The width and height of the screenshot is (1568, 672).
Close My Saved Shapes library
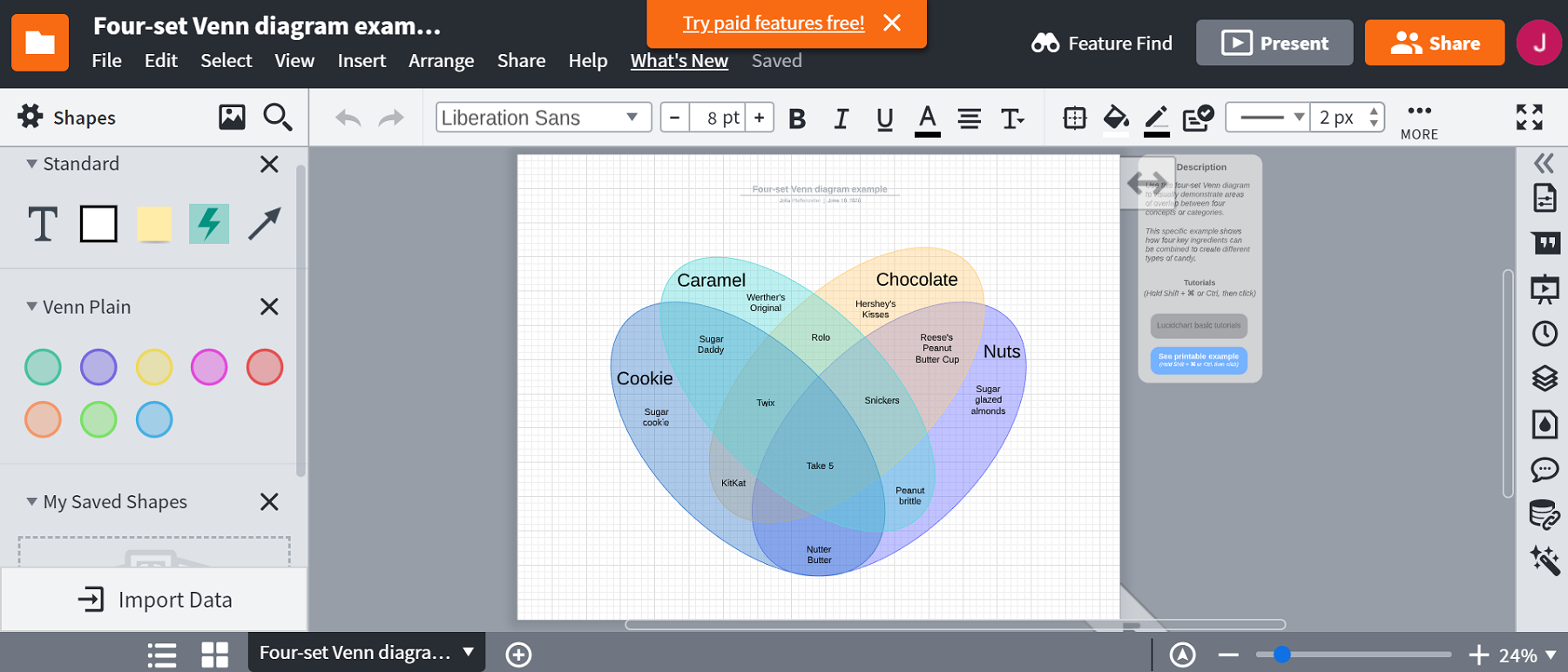click(x=269, y=502)
